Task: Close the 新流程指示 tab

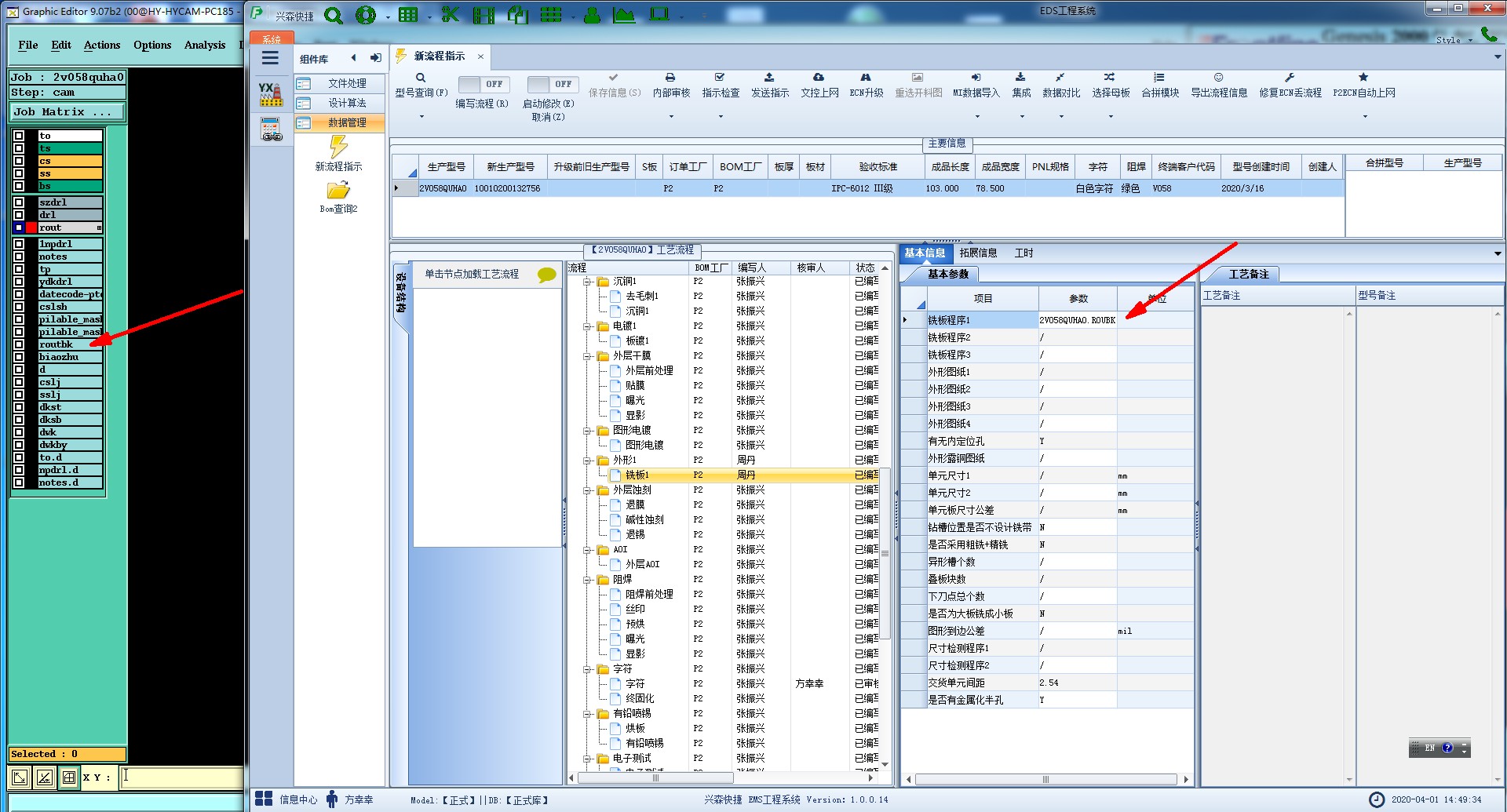Action: pyautogui.click(x=480, y=56)
